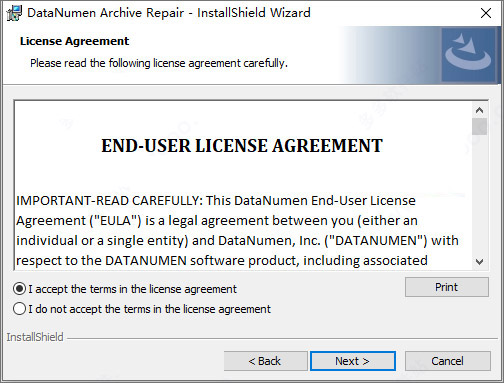Proceed with the Next button
Screen dimensions: 504x383
tap(353, 361)
